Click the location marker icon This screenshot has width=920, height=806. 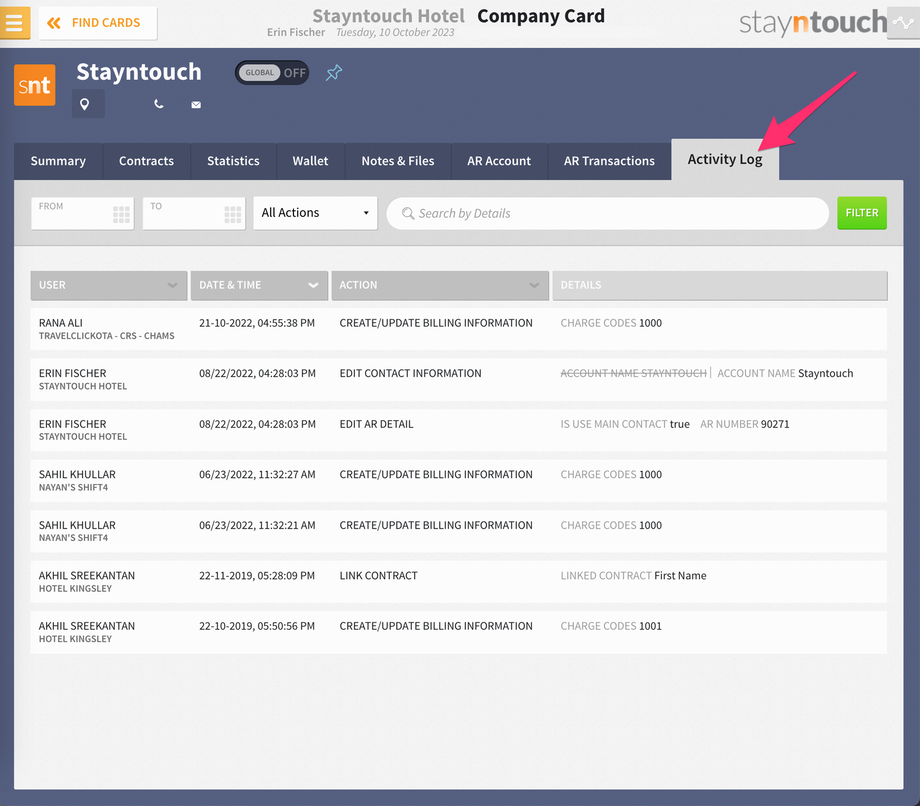point(85,104)
